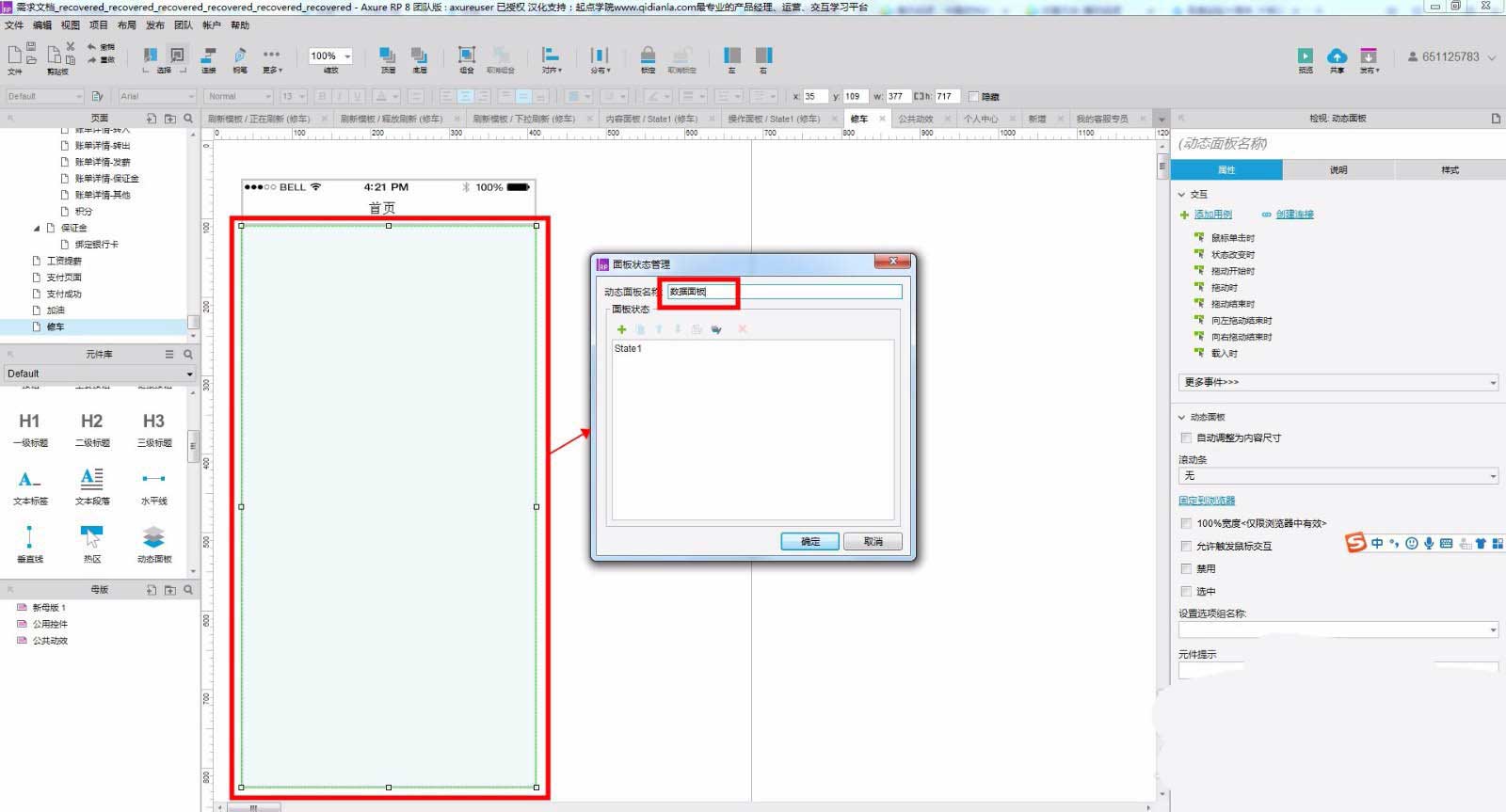Click the 预览 (preview) play icon

click(1305, 56)
